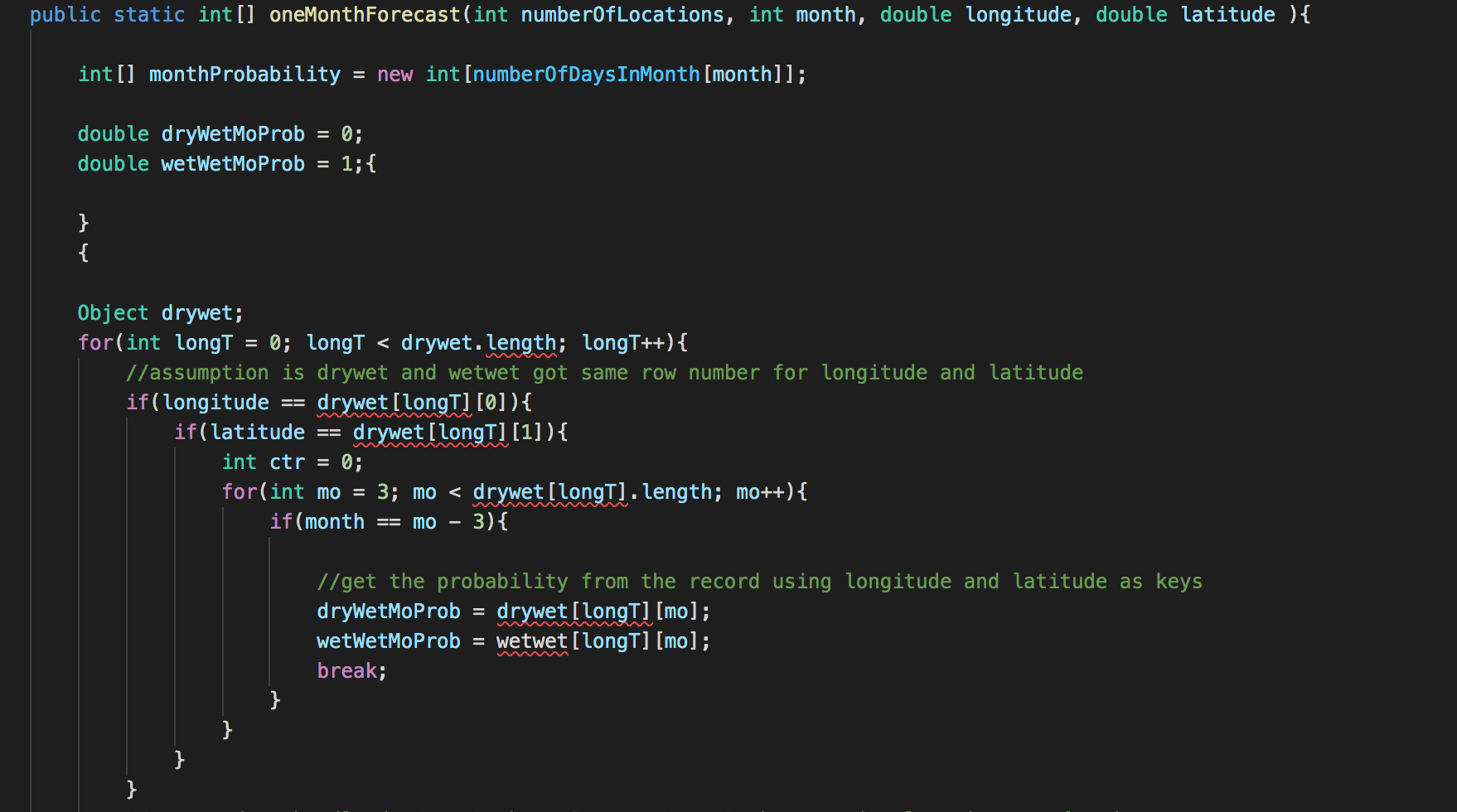
Task: Click the green comment about same row number assumption
Action: tap(603, 372)
